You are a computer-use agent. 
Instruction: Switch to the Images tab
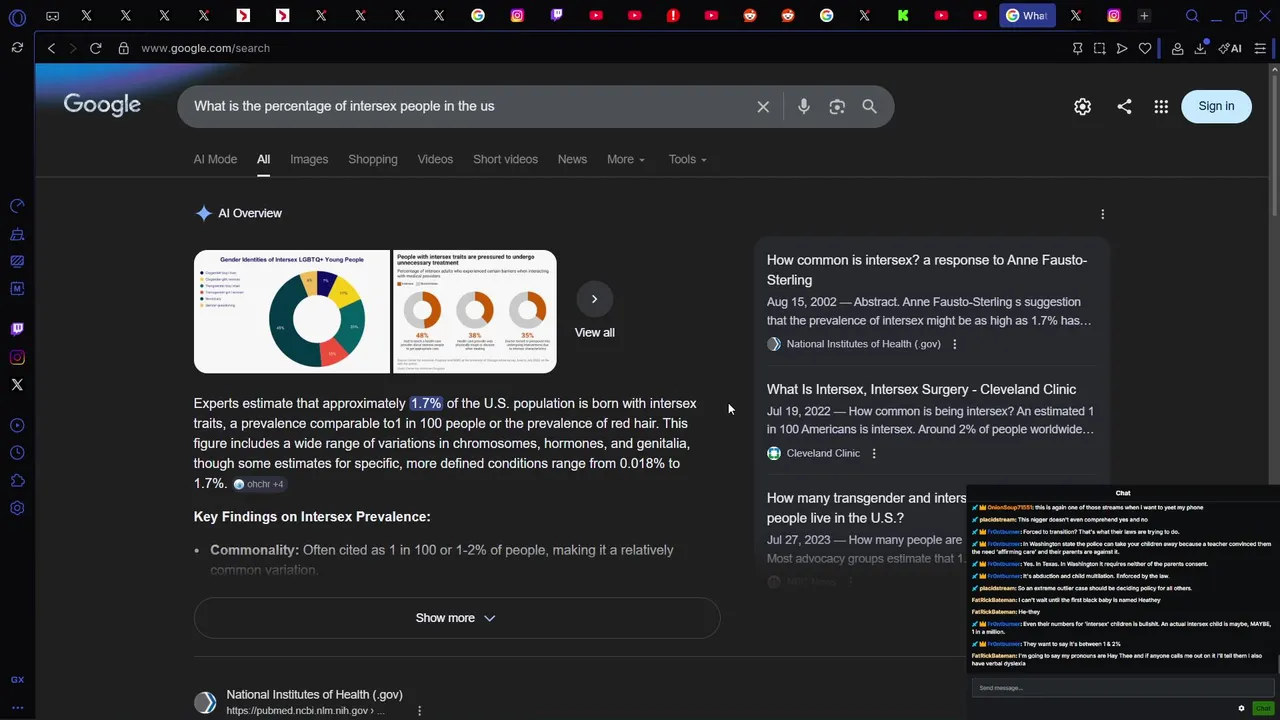click(x=309, y=159)
